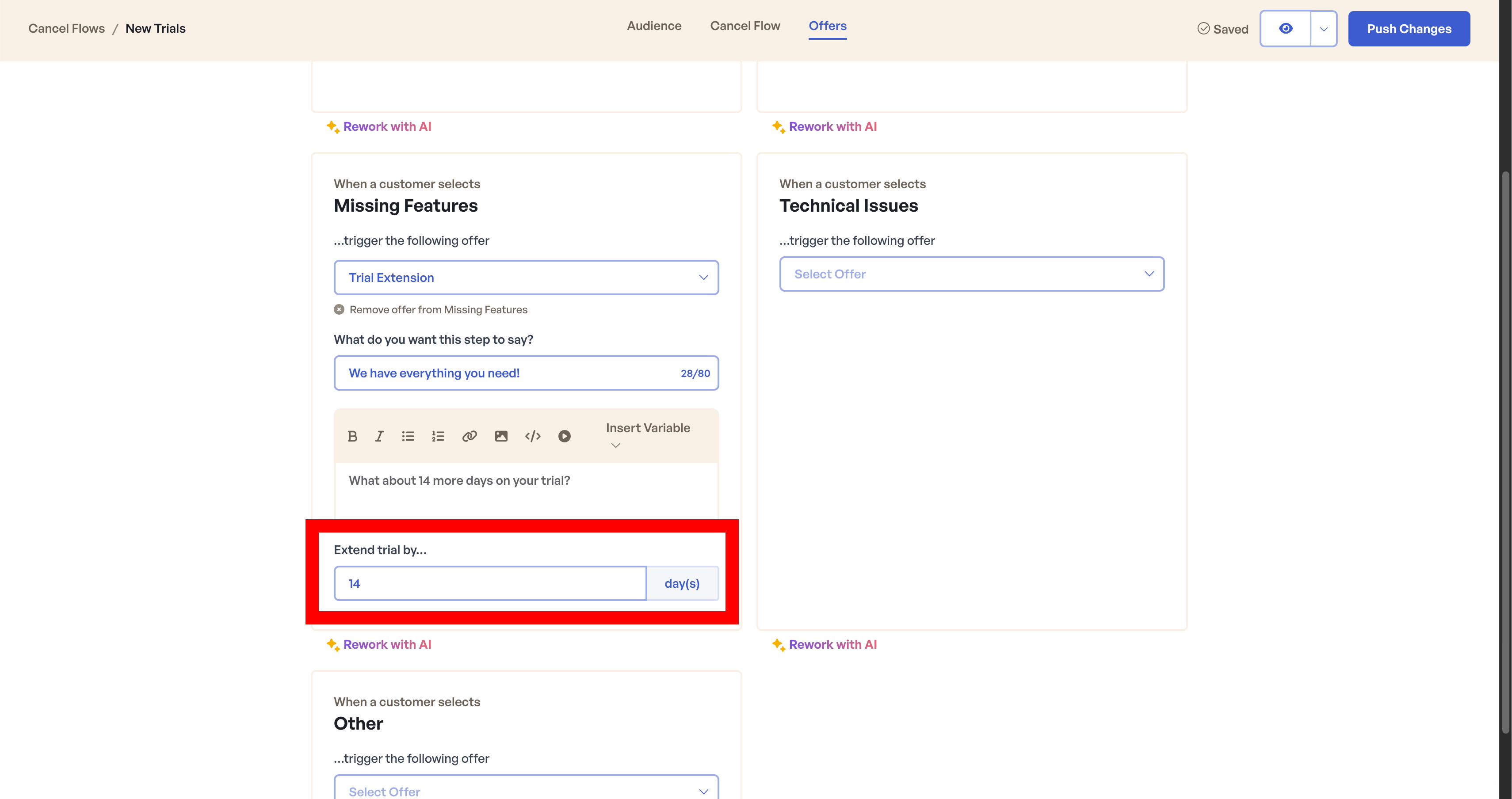
Task: Open Trial Extension offer dropdown
Action: click(x=526, y=278)
